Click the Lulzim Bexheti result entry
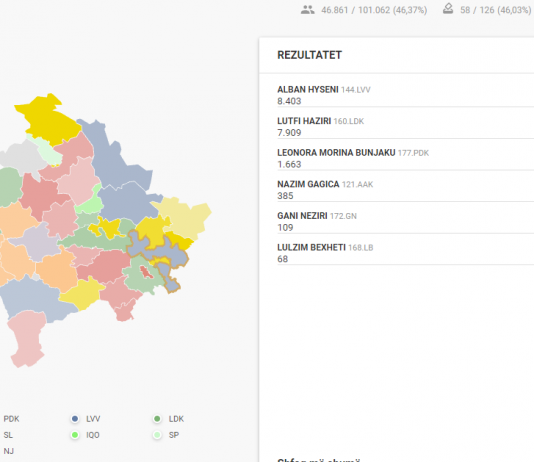 pos(405,253)
